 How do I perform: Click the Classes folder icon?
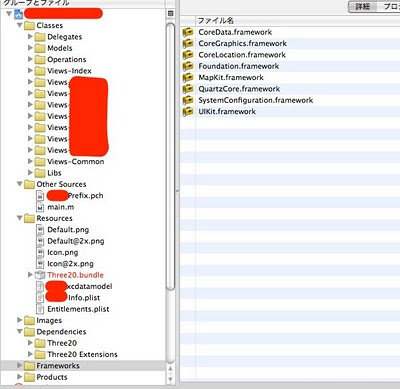point(29,25)
